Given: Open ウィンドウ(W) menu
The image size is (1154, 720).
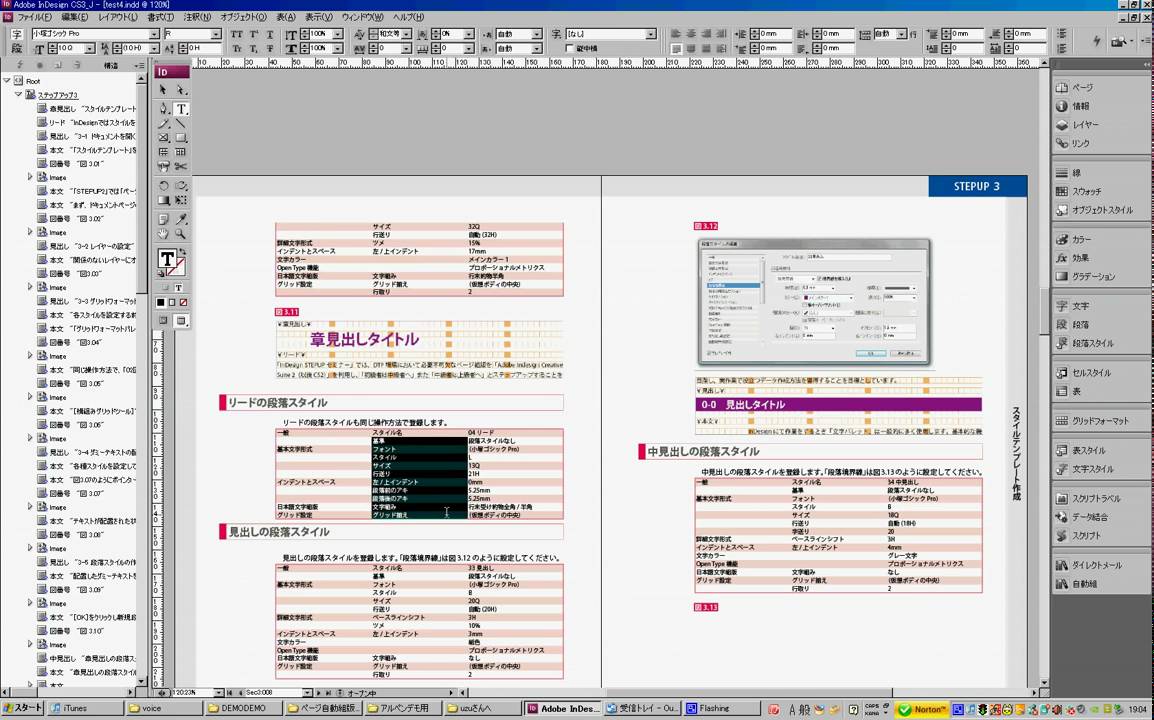Looking at the screenshot, I should click(362, 17).
